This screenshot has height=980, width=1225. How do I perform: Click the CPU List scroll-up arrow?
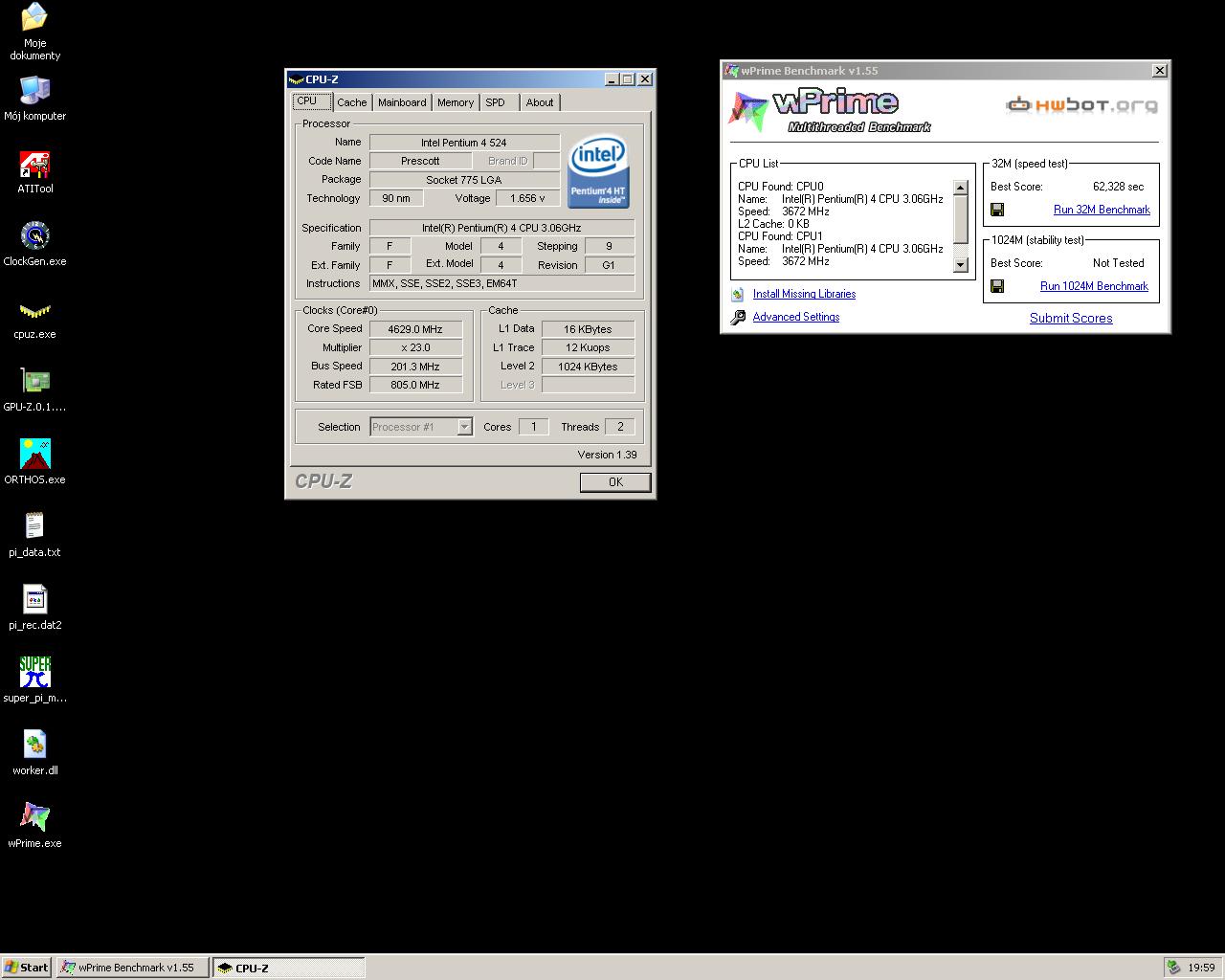(961, 188)
